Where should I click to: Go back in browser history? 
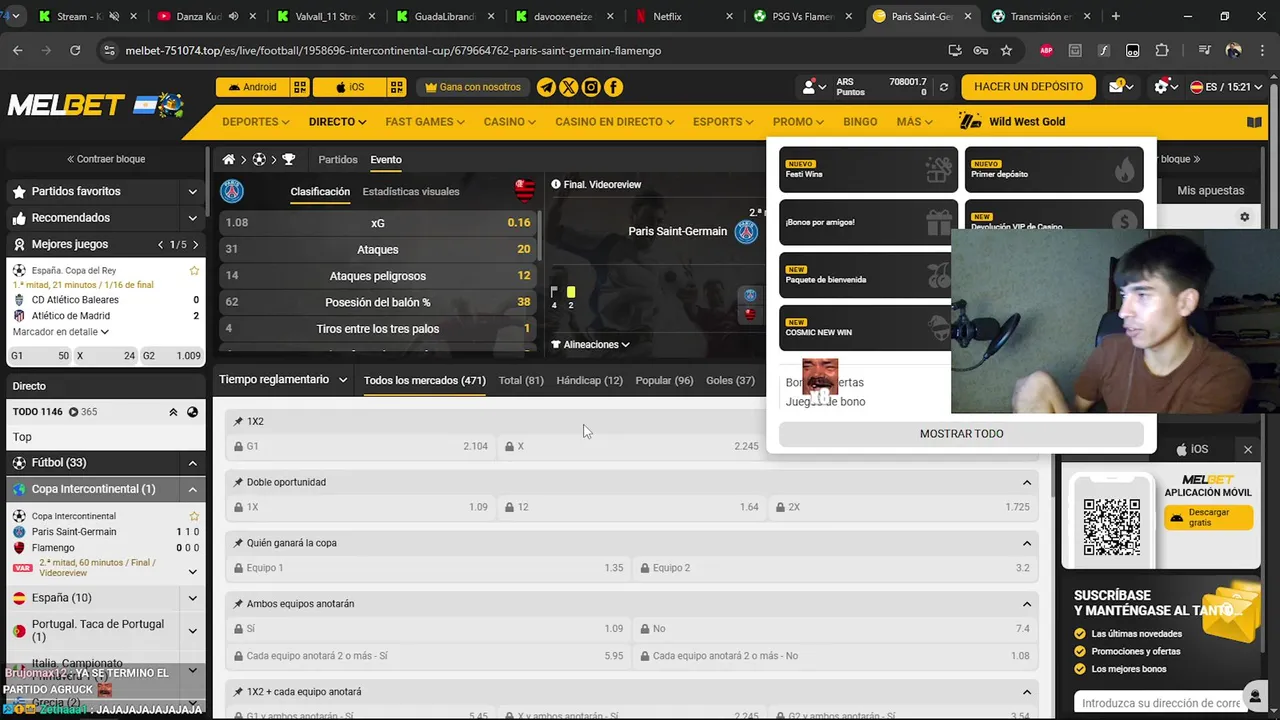coord(18,50)
